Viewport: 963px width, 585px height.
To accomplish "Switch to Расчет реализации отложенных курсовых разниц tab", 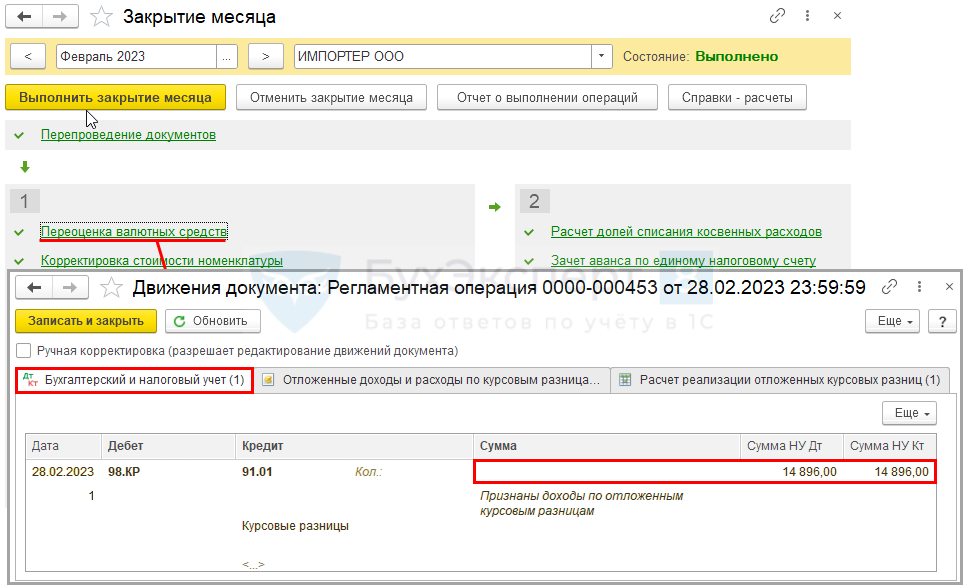I will [x=780, y=380].
